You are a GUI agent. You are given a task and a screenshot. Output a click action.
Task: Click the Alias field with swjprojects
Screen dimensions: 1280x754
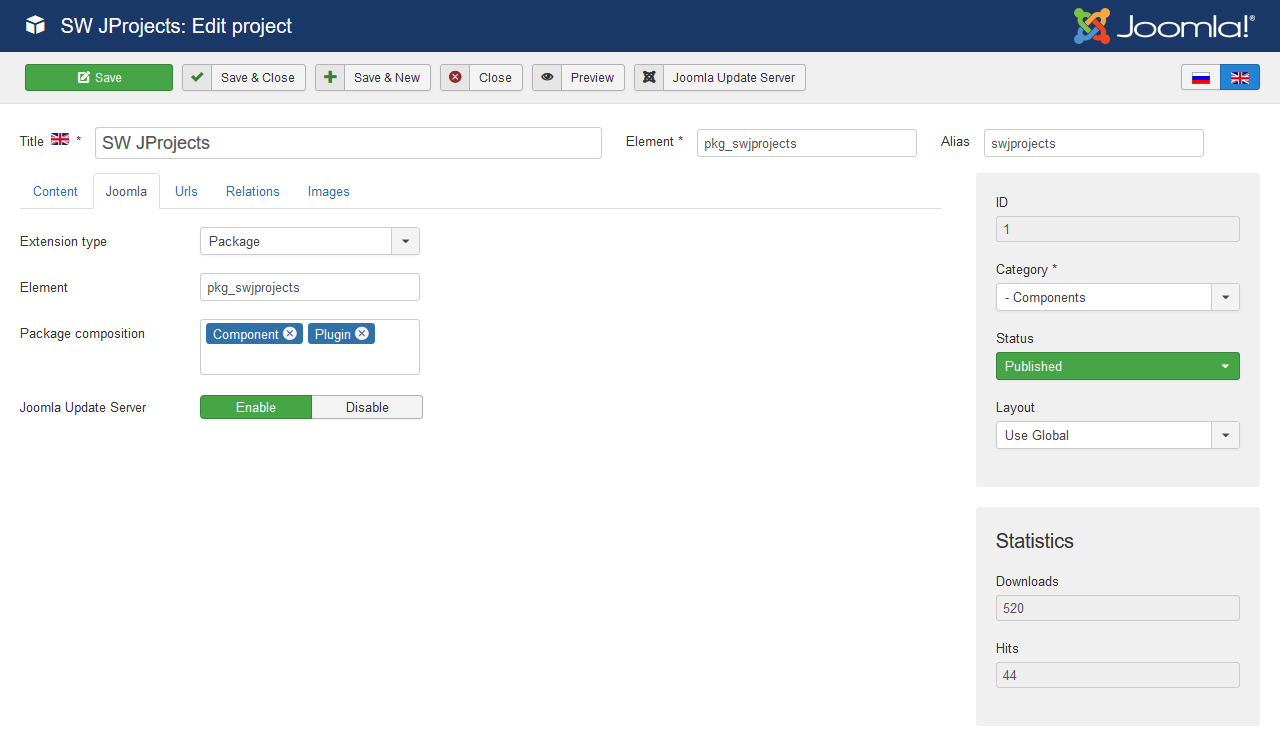click(x=1094, y=143)
